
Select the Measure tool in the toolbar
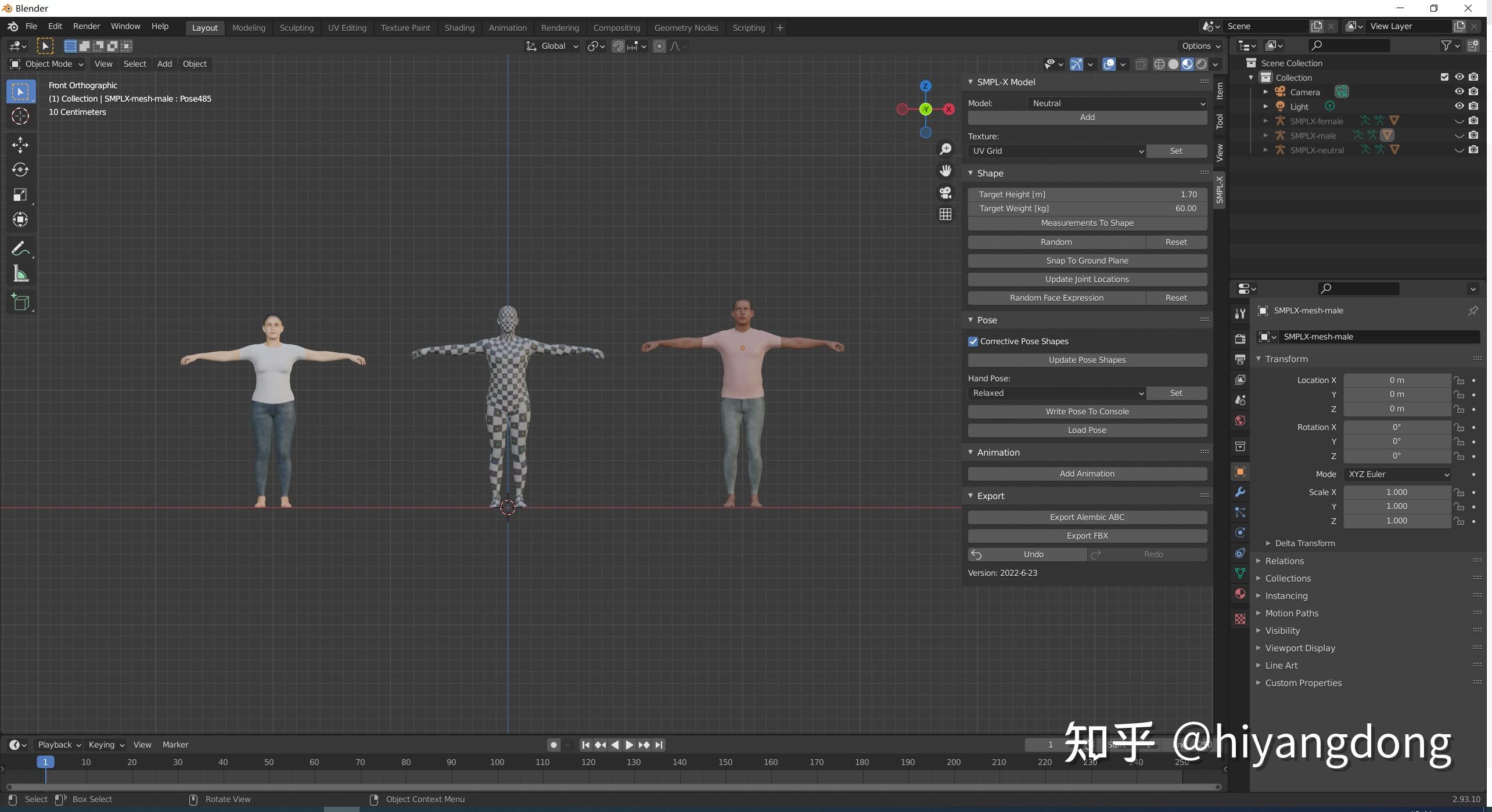pyautogui.click(x=20, y=273)
